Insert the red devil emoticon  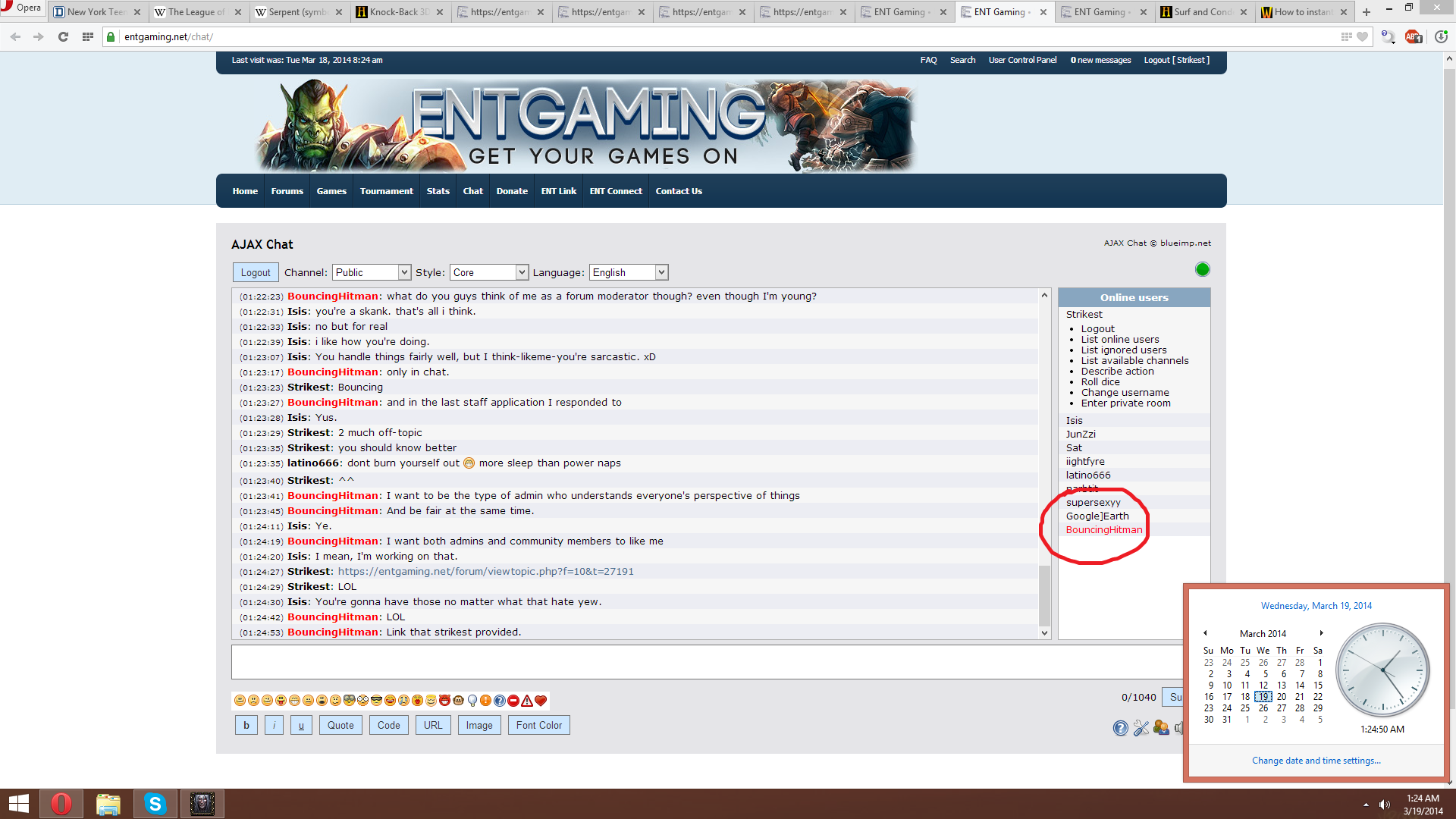[x=444, y=701]
